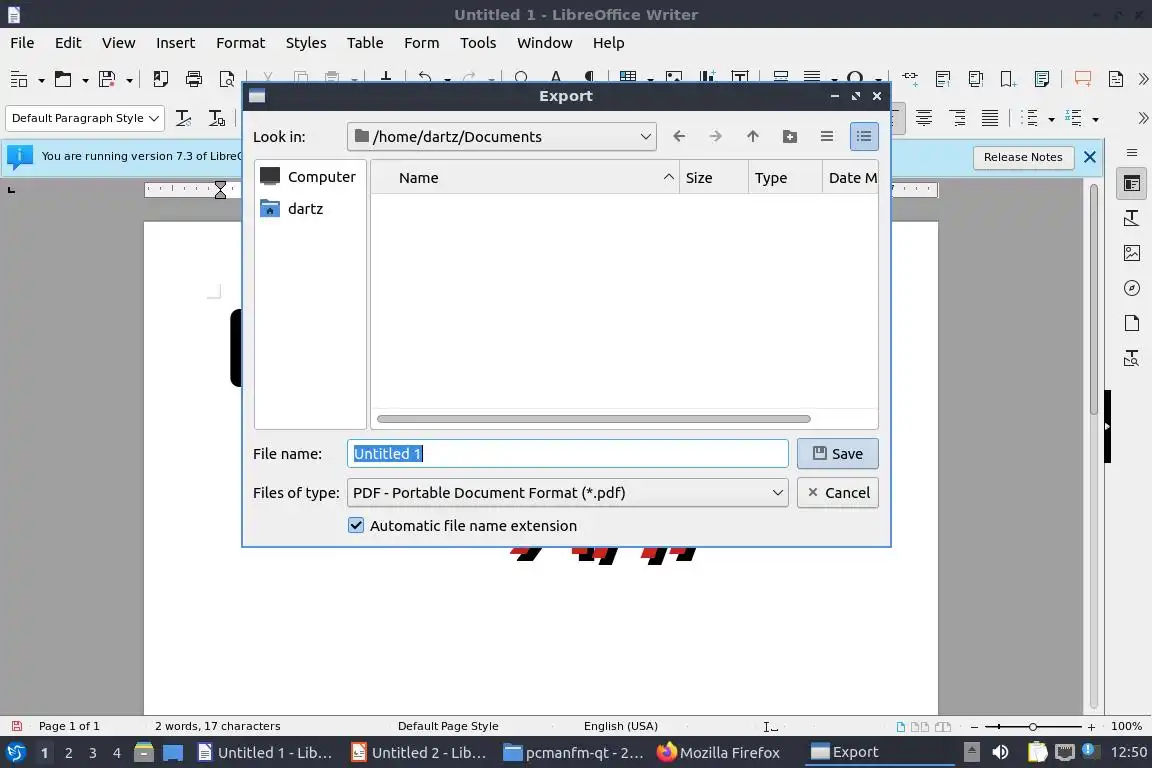
Task: Click the New document toolbar icon
Action: pos(19,79)
